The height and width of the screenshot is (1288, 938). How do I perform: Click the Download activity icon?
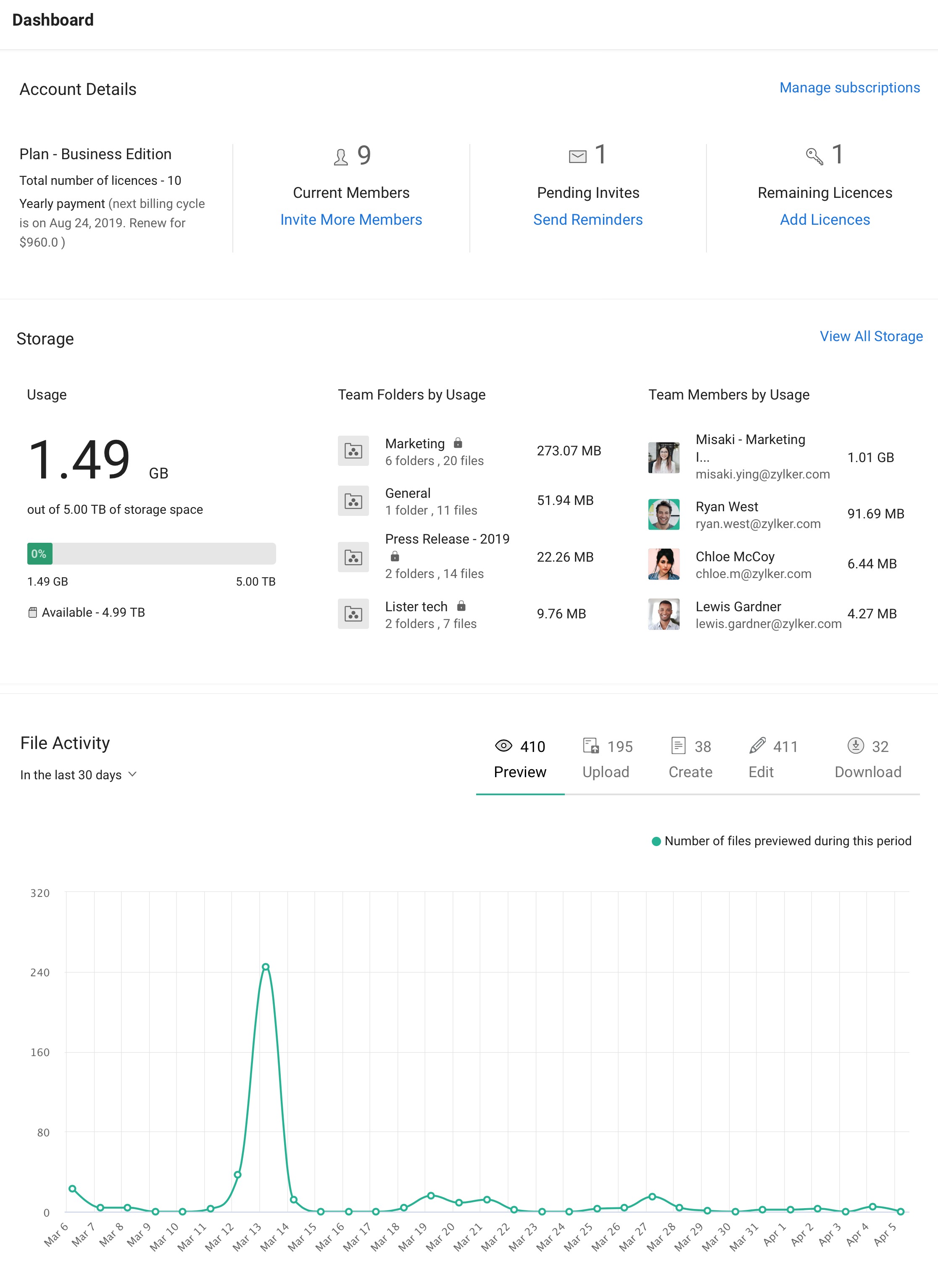point(855,746)
